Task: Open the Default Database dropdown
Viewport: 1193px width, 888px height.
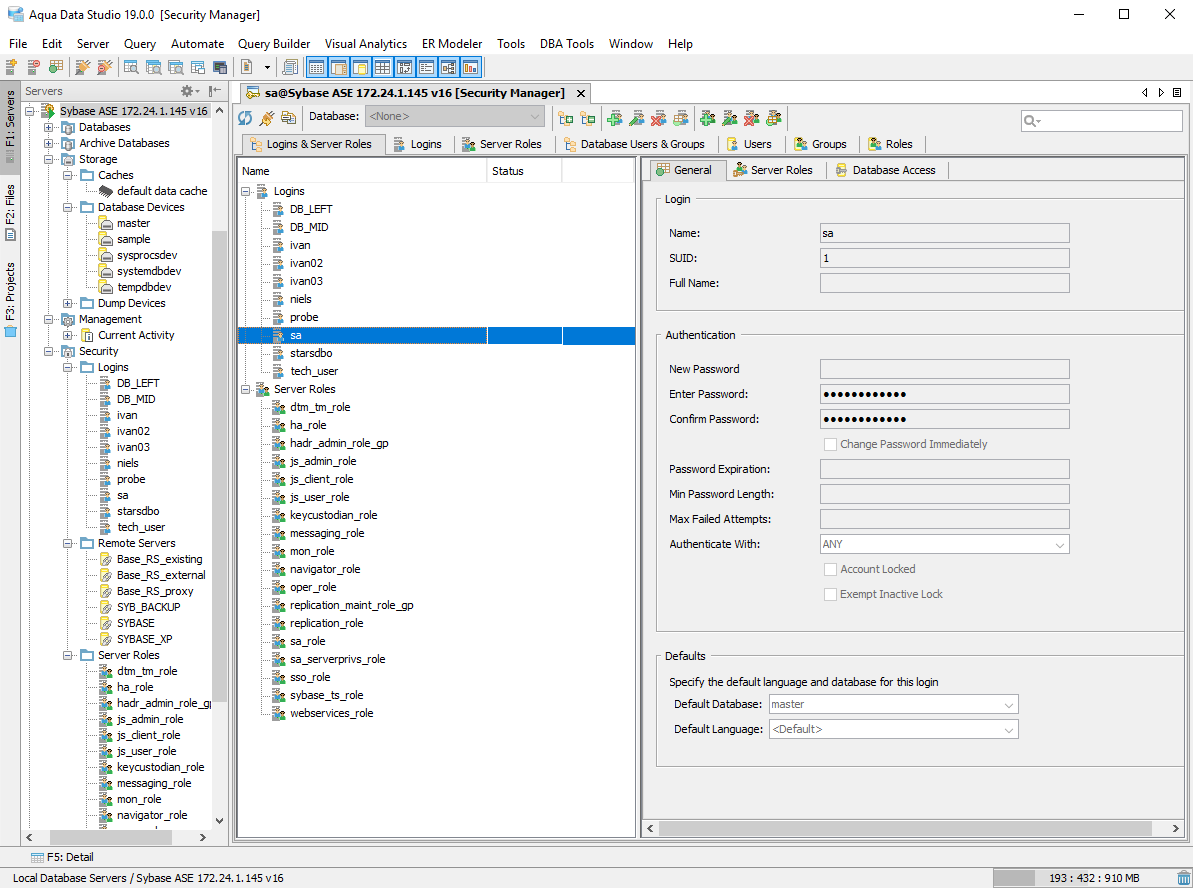Action: click(x=893, y=705)
